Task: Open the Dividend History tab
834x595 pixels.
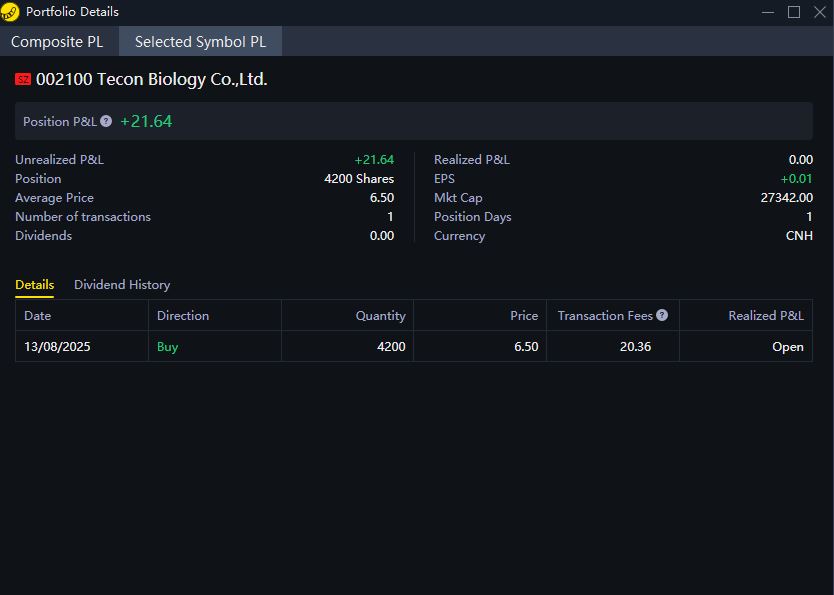Action: 122,285
